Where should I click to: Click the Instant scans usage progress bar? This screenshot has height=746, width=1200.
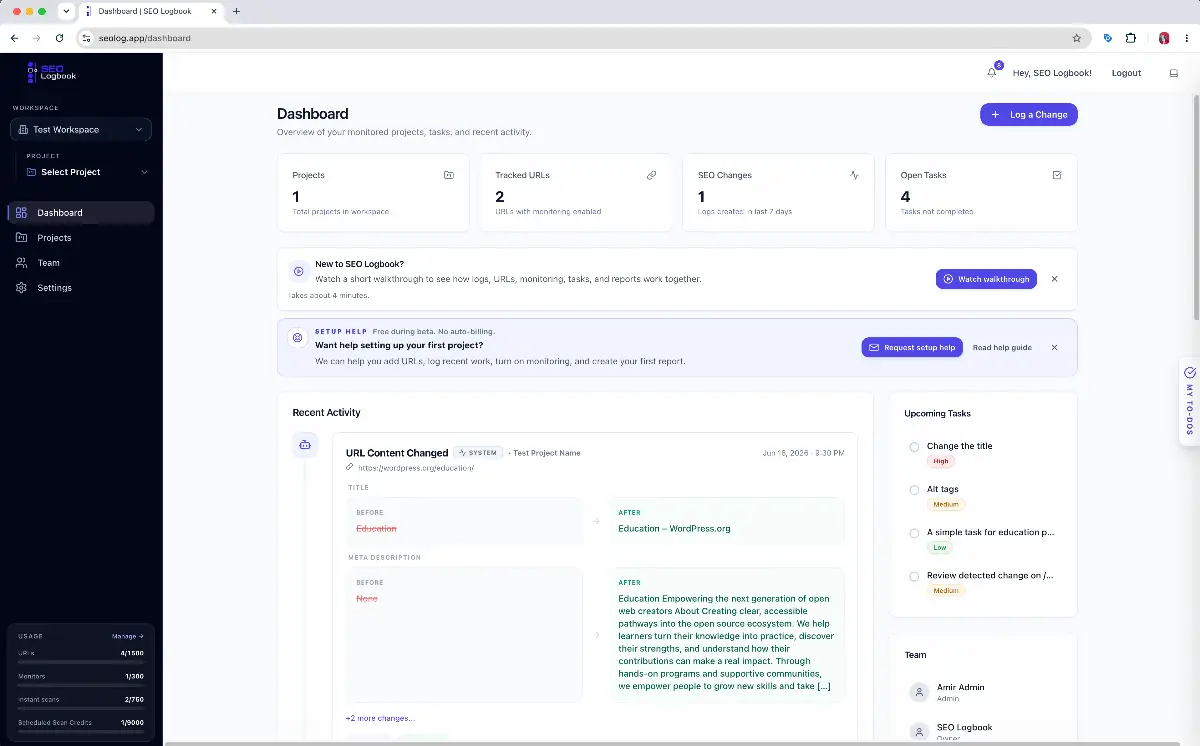pyautogui.click(x=81, y=708)
